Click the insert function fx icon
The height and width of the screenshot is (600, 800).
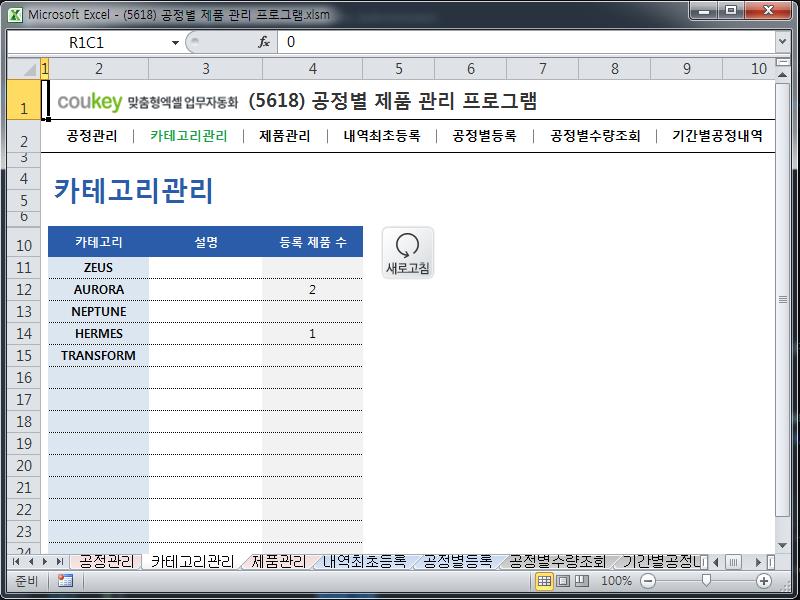264,42
